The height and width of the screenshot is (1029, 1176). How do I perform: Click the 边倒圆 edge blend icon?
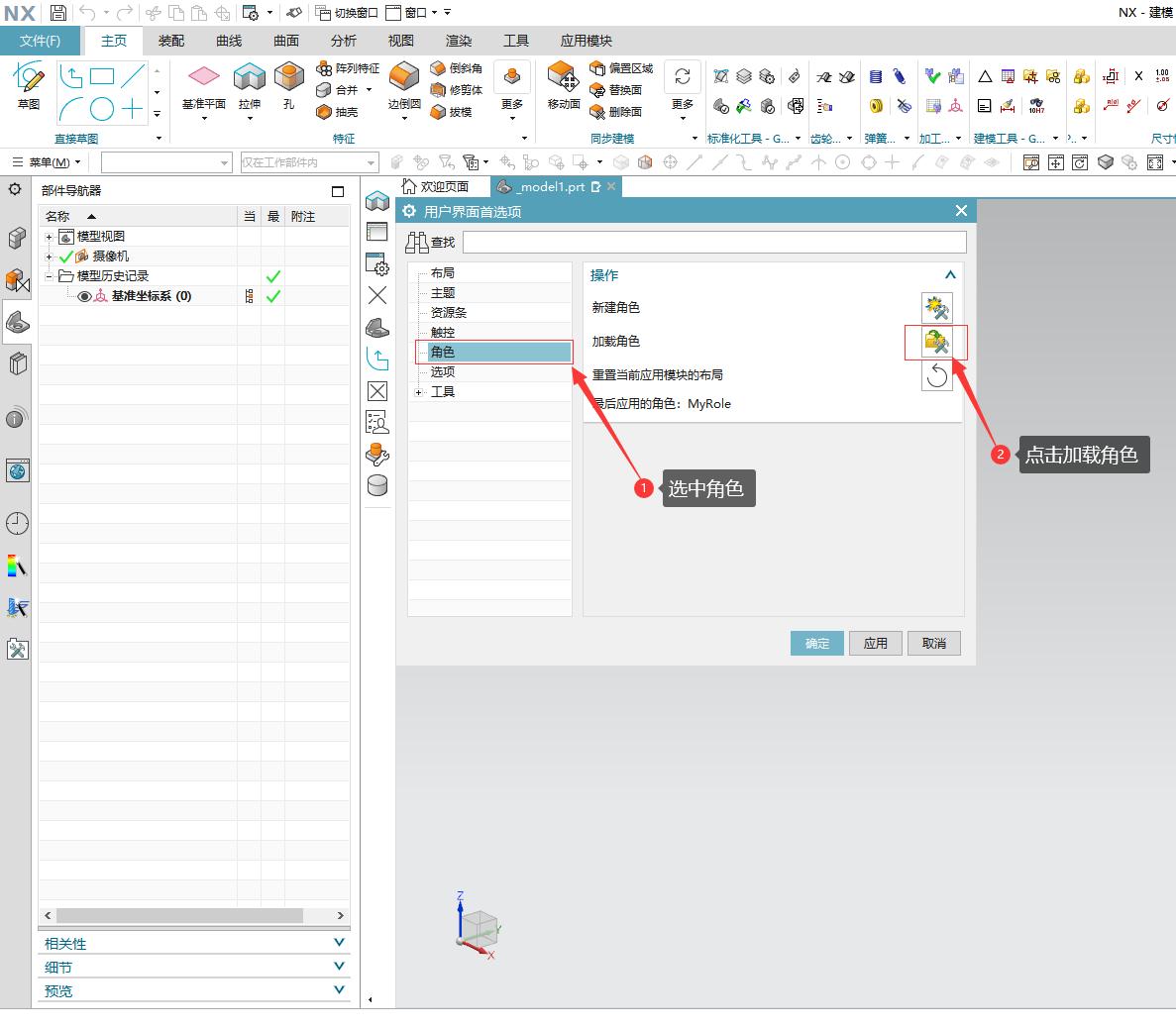pos(404,79)
